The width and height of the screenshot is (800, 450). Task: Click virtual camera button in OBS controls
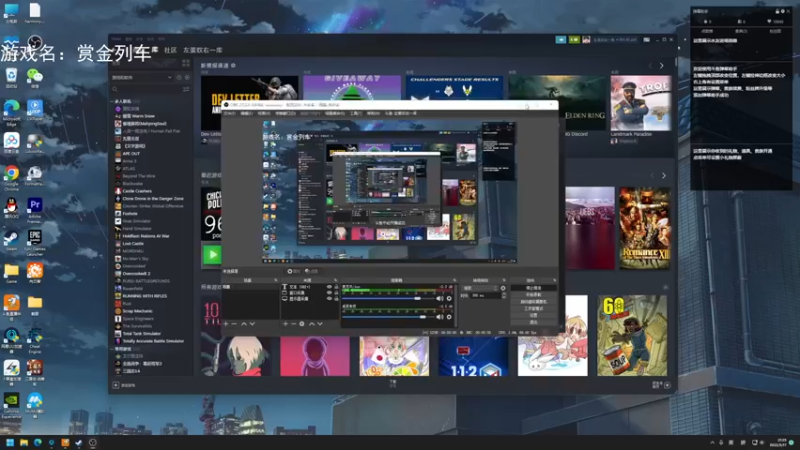tap(534, 302)
